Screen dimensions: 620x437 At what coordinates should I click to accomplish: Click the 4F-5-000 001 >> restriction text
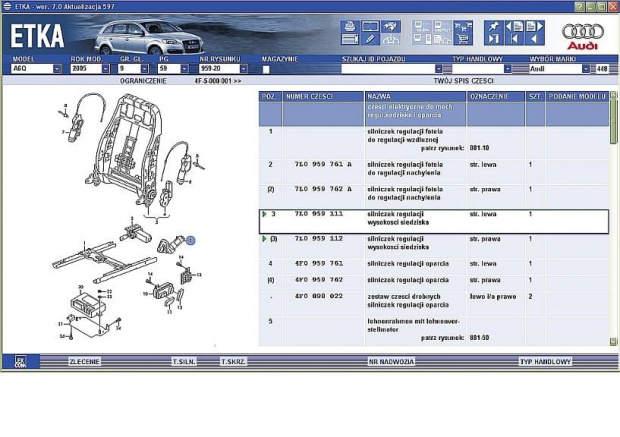point(218,81)
